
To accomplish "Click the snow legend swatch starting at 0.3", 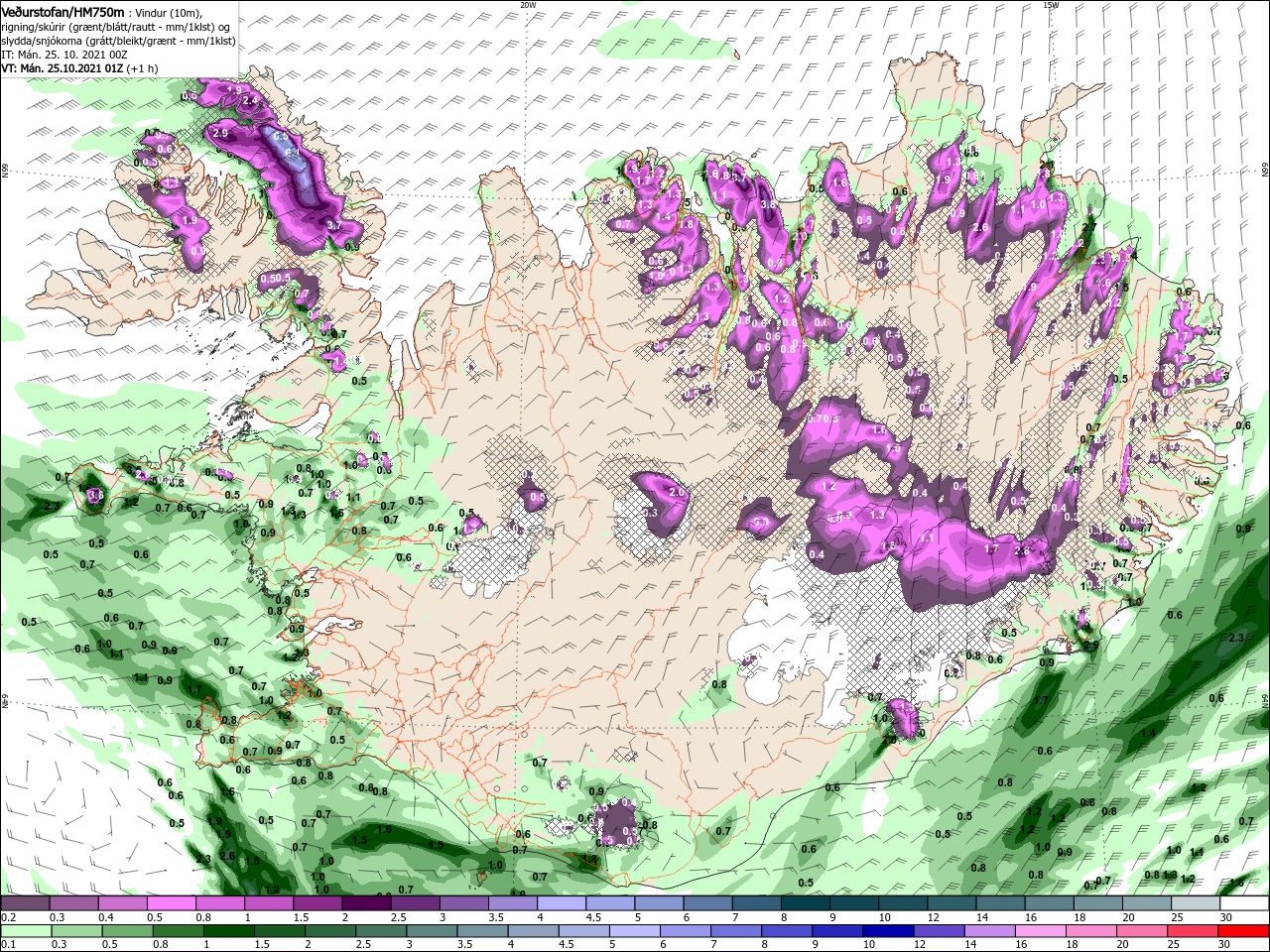I will tap(73, 903).
